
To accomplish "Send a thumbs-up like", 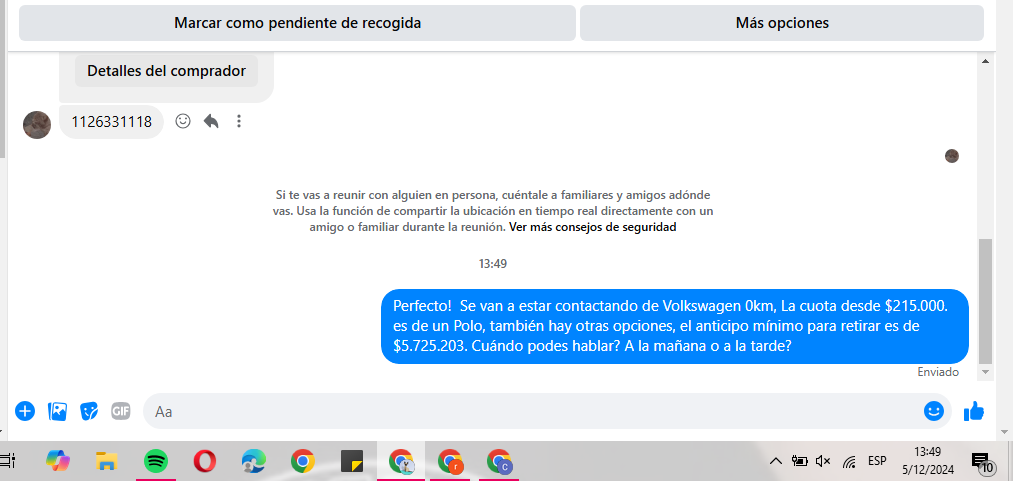I will 974,411.
